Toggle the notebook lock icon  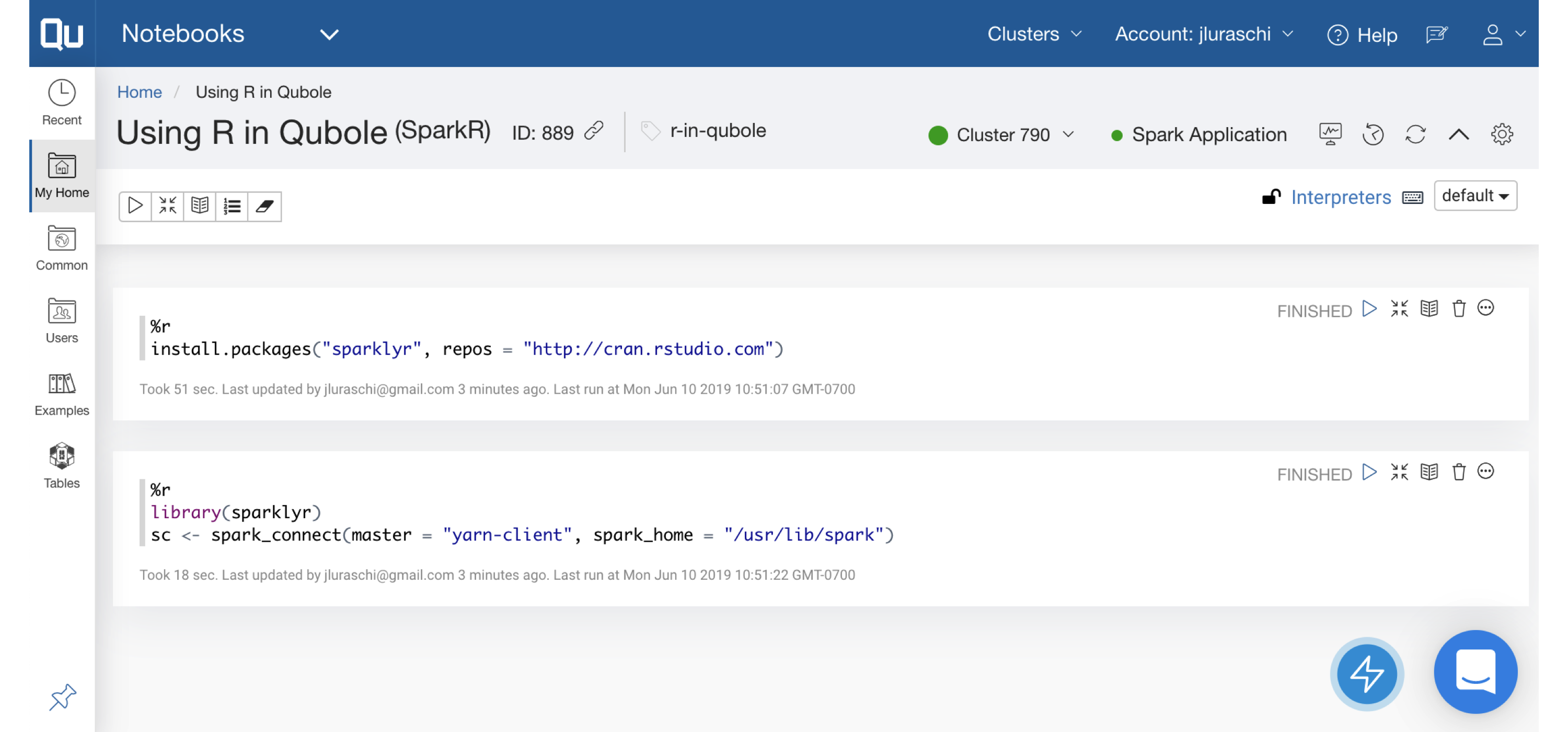(x=1271, y=197)
